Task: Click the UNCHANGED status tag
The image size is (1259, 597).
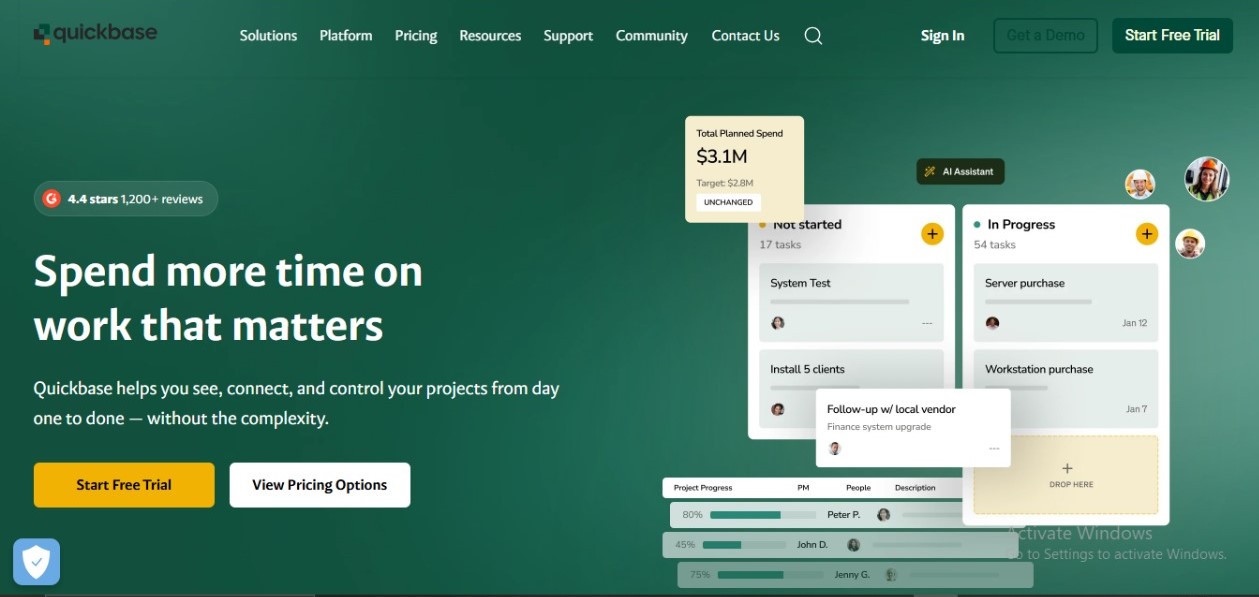Action: tap(728, 202)
